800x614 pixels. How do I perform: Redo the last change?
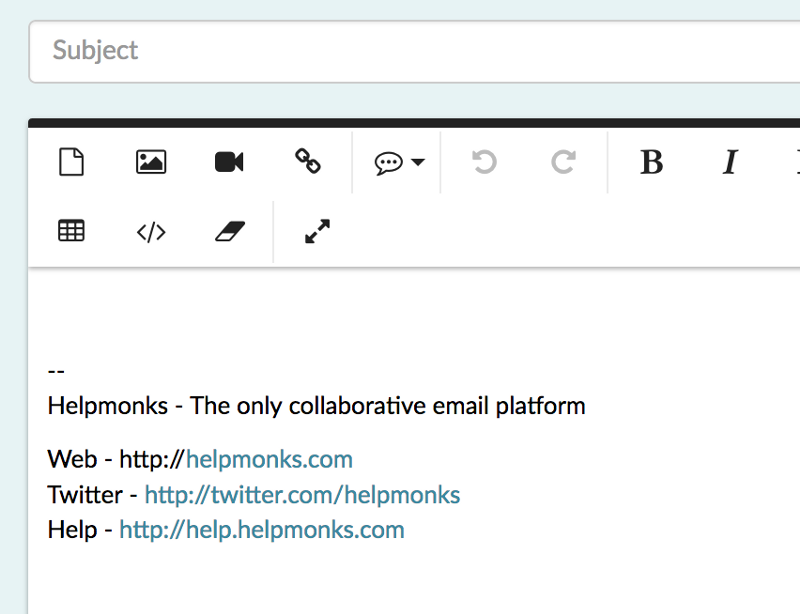564,162
